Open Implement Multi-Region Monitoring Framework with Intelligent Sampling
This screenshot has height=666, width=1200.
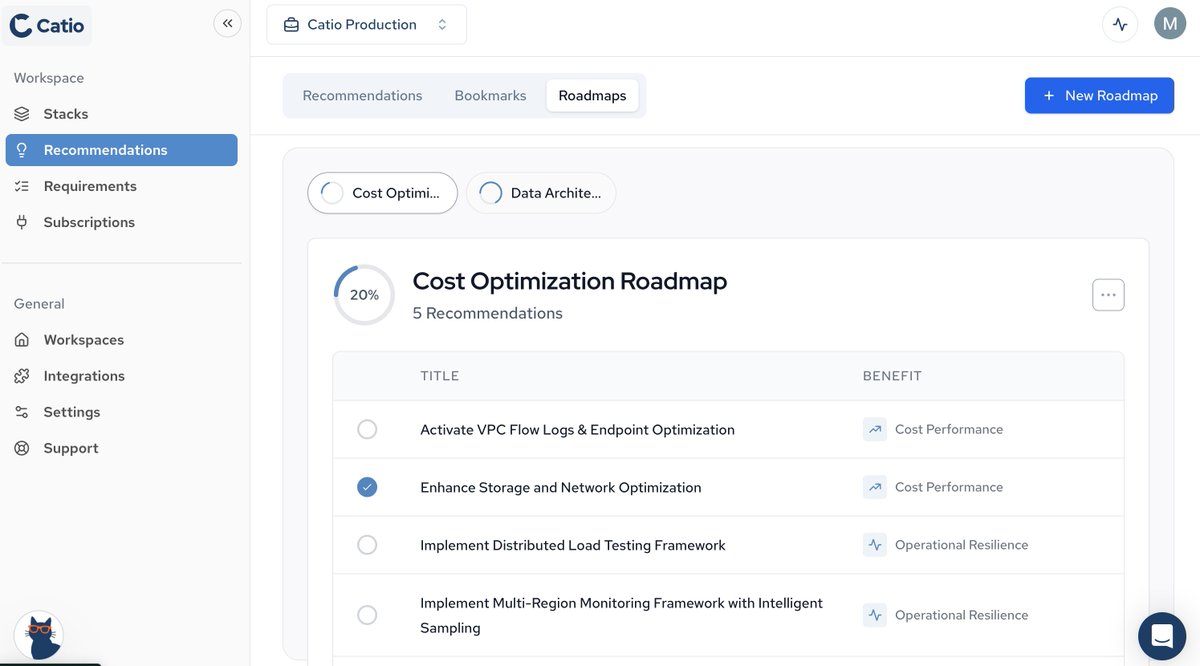[x=621, y=616]
